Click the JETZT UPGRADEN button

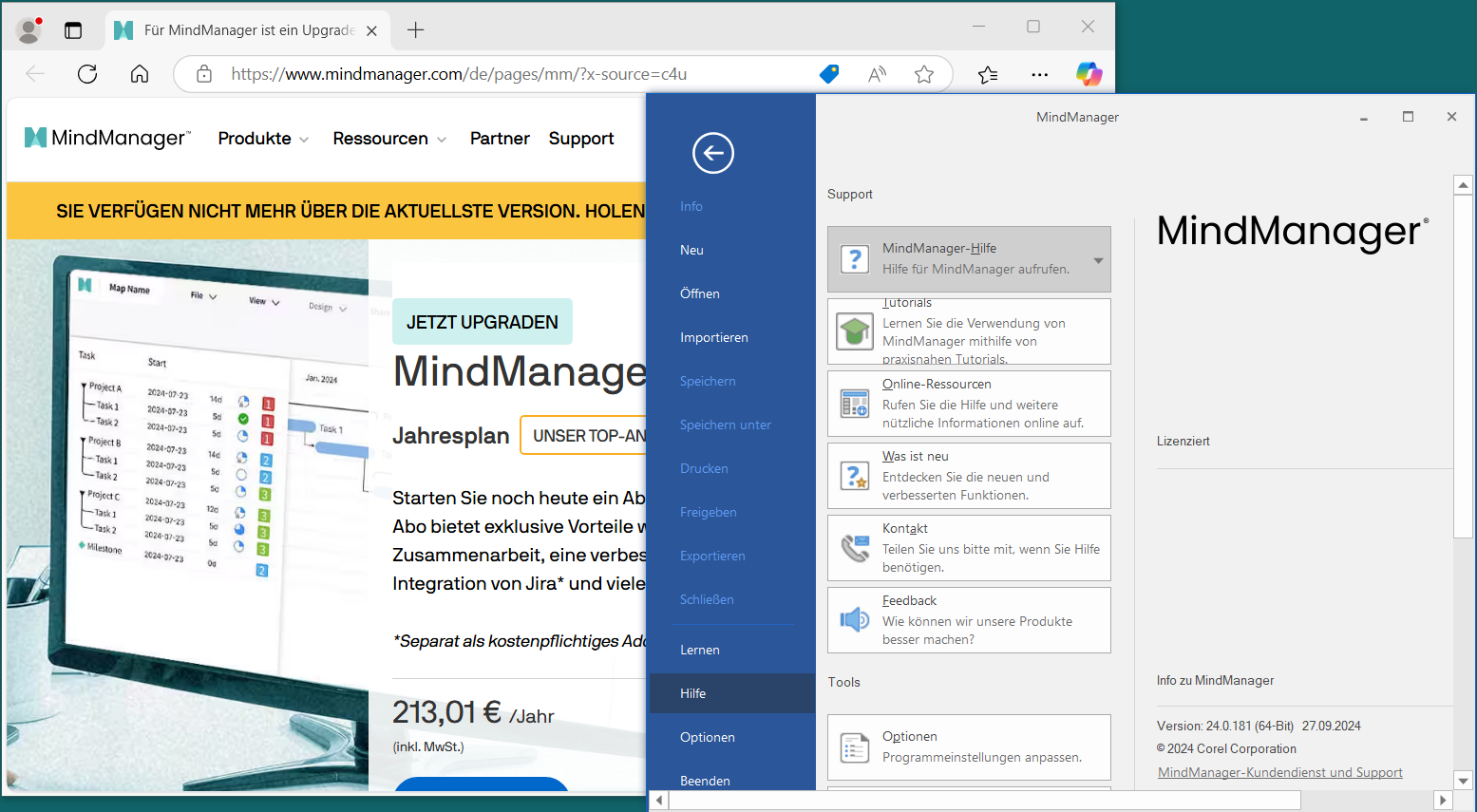point(483,322)
